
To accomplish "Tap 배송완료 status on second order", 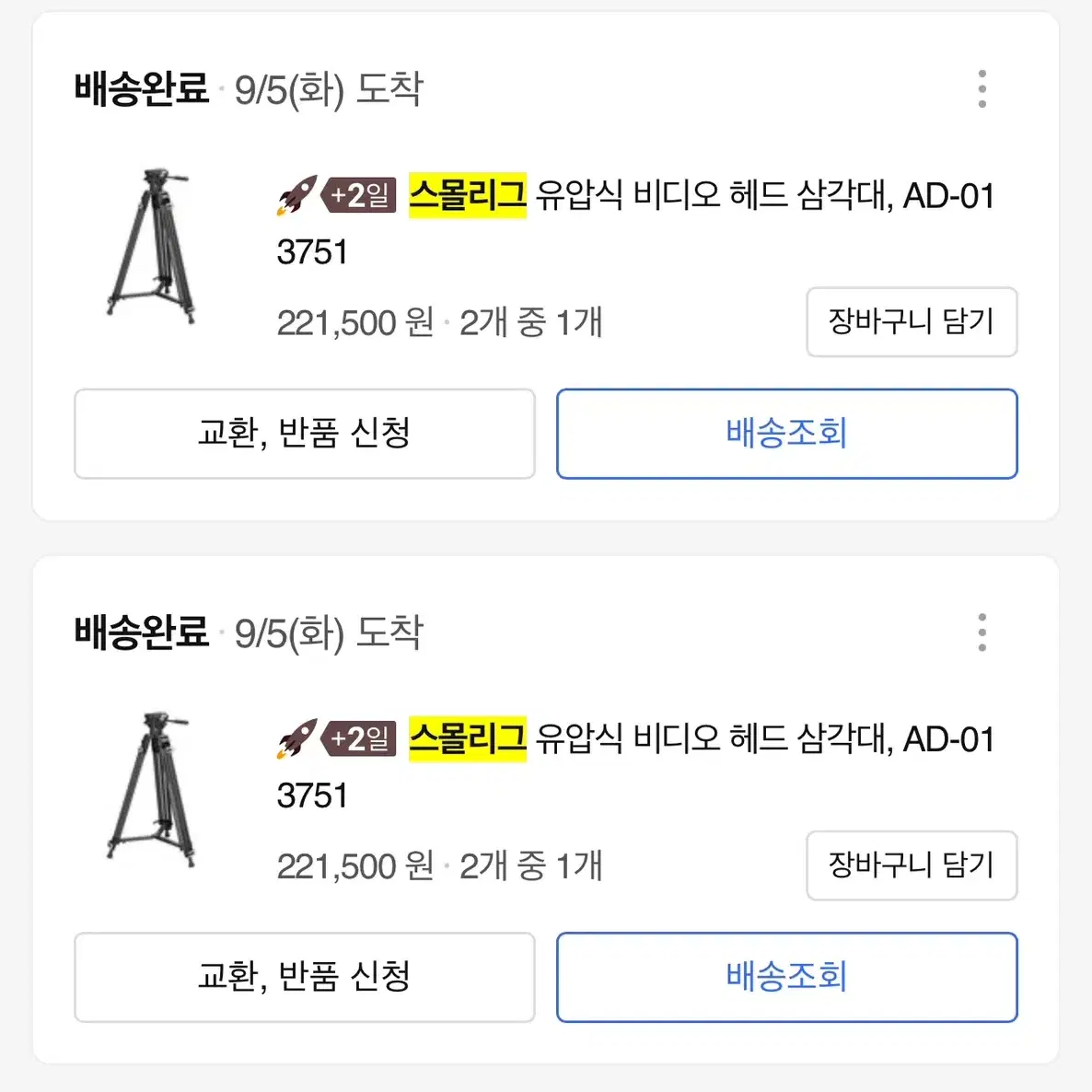I will [142, 633].
